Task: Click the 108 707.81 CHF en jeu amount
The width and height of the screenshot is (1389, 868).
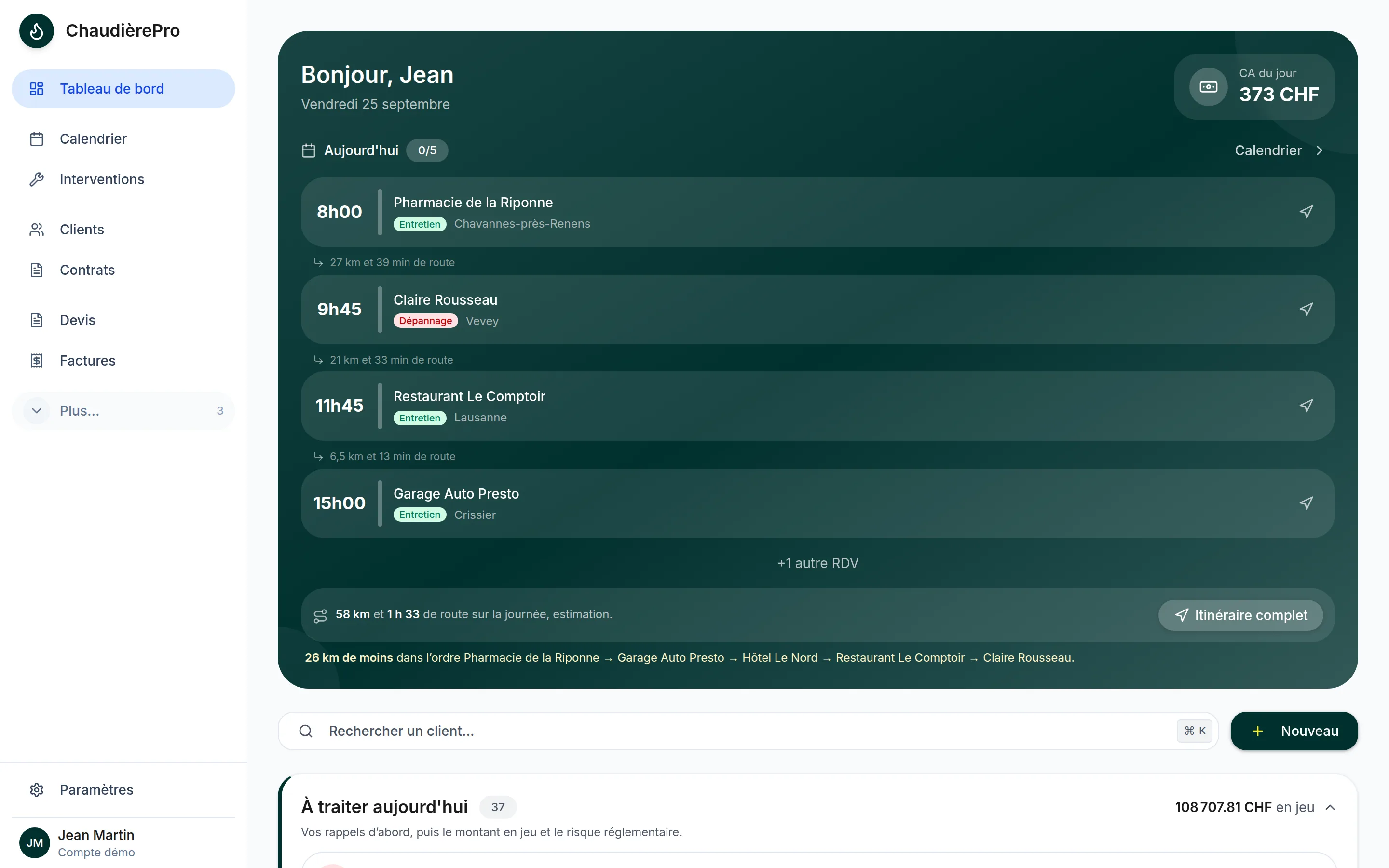Action: (1244, 807)
